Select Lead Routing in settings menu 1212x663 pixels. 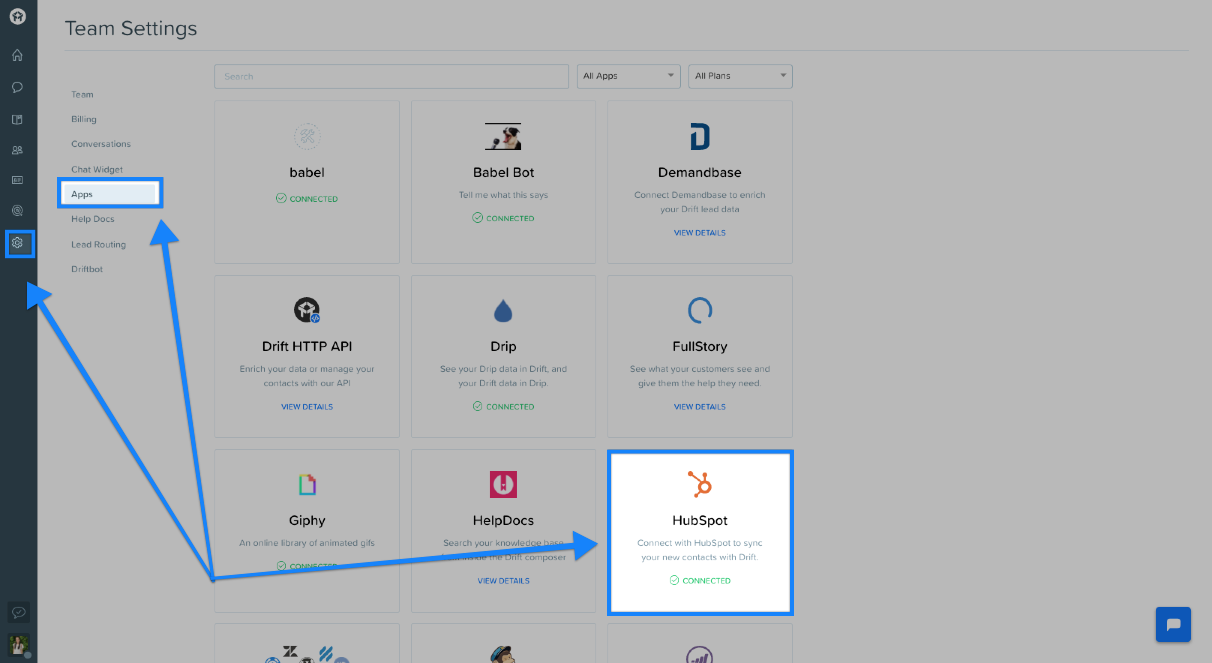[x=98, y=245]
